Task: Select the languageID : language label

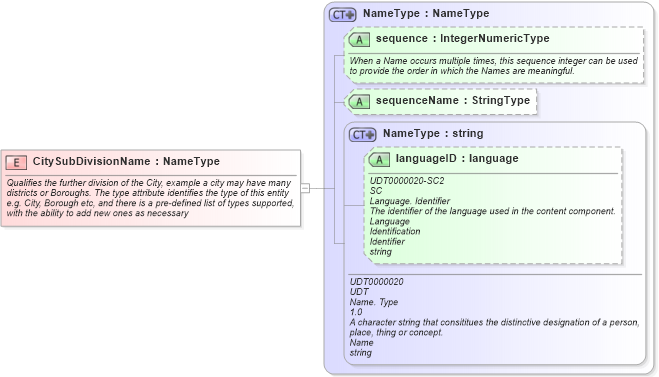Action: click(x=457, y=158)
